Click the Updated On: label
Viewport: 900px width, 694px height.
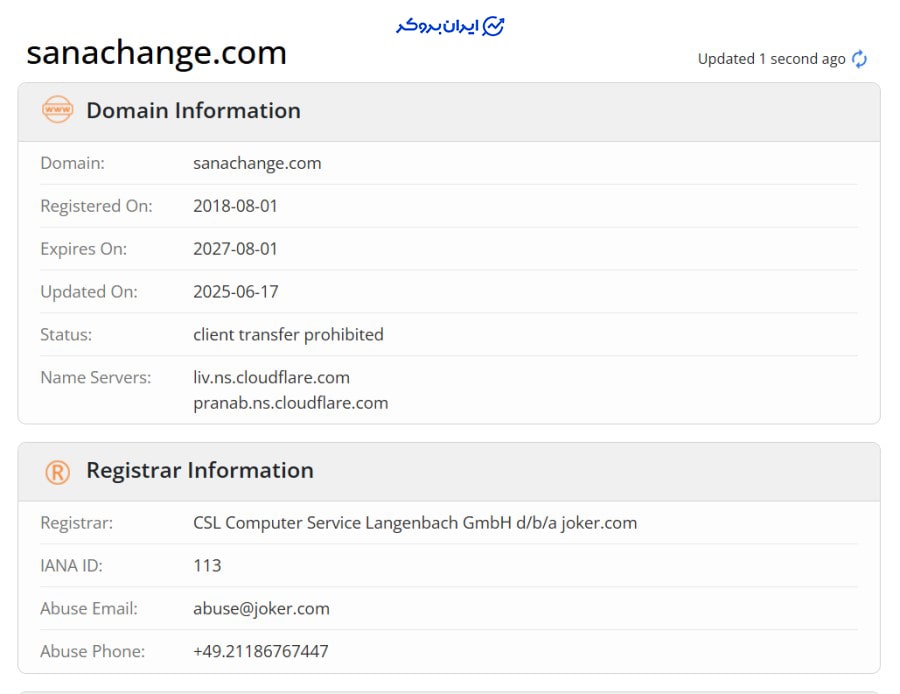click(x=89, y=292)
